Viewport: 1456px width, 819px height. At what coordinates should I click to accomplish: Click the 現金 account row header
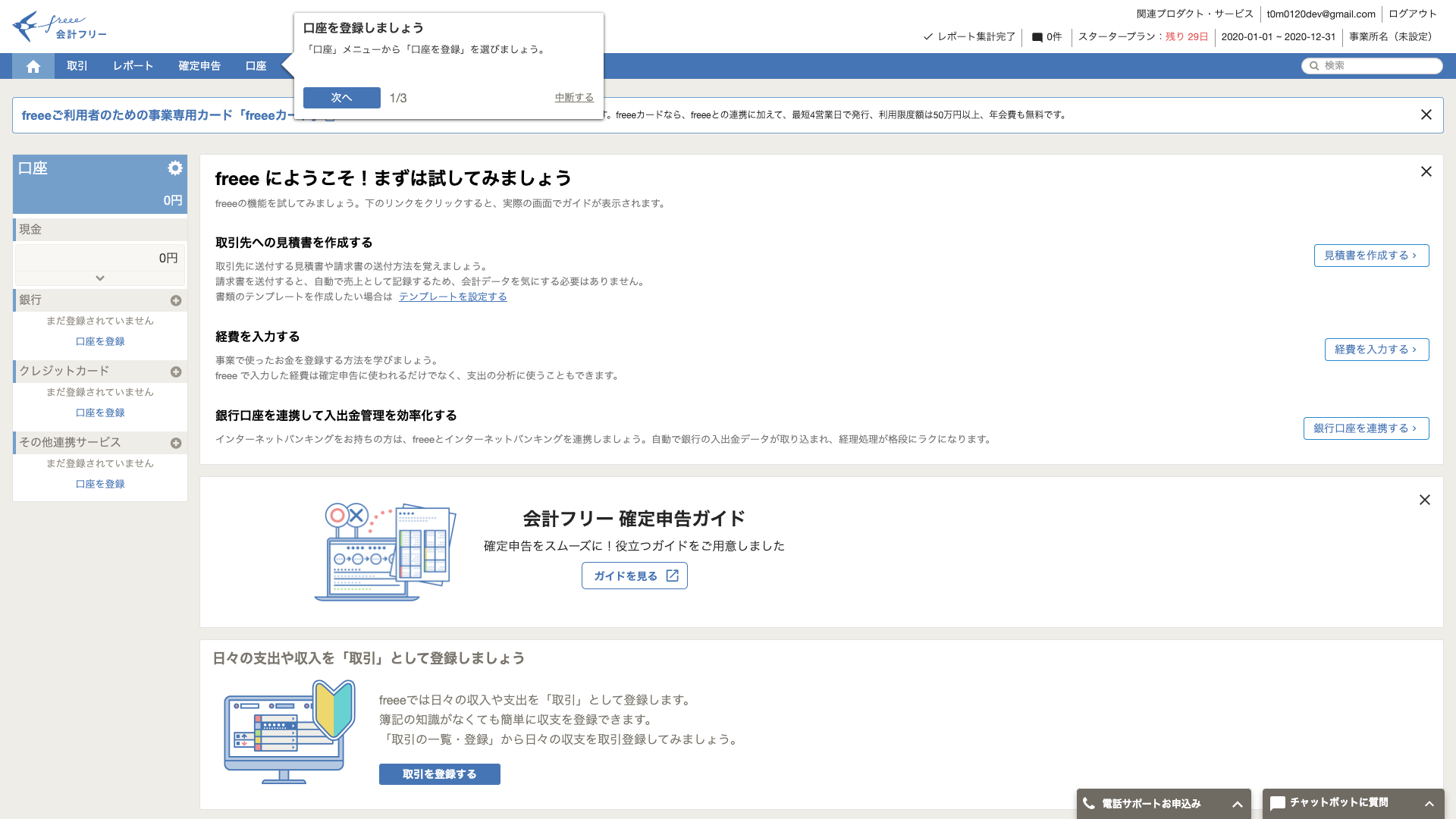[100, 230]
